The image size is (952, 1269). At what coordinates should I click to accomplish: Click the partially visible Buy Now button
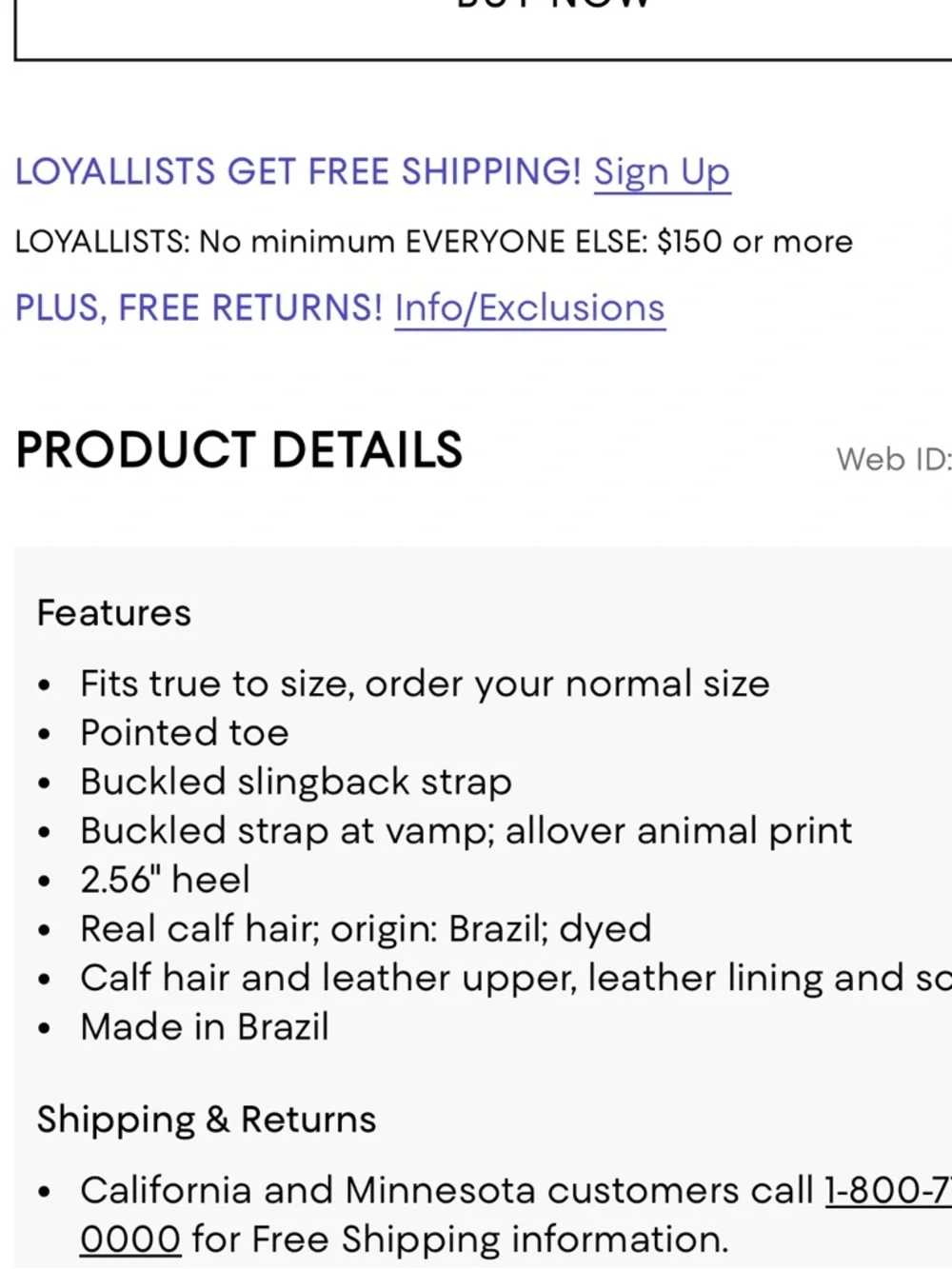pyautogui.click(x=484, y=29)
